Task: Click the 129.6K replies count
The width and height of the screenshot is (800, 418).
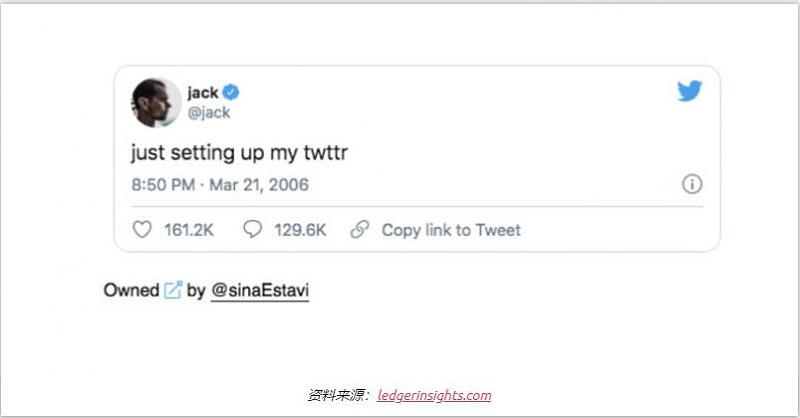Action: [301, 230]
